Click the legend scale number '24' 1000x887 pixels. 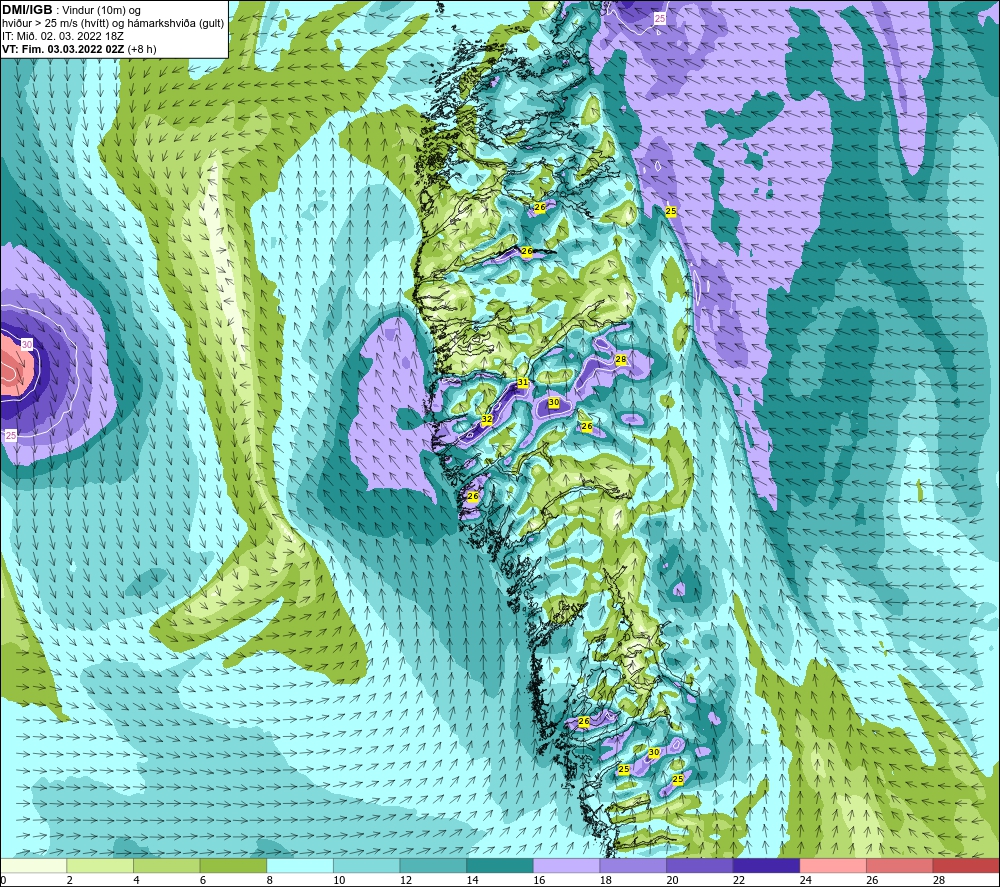[805, 880]
